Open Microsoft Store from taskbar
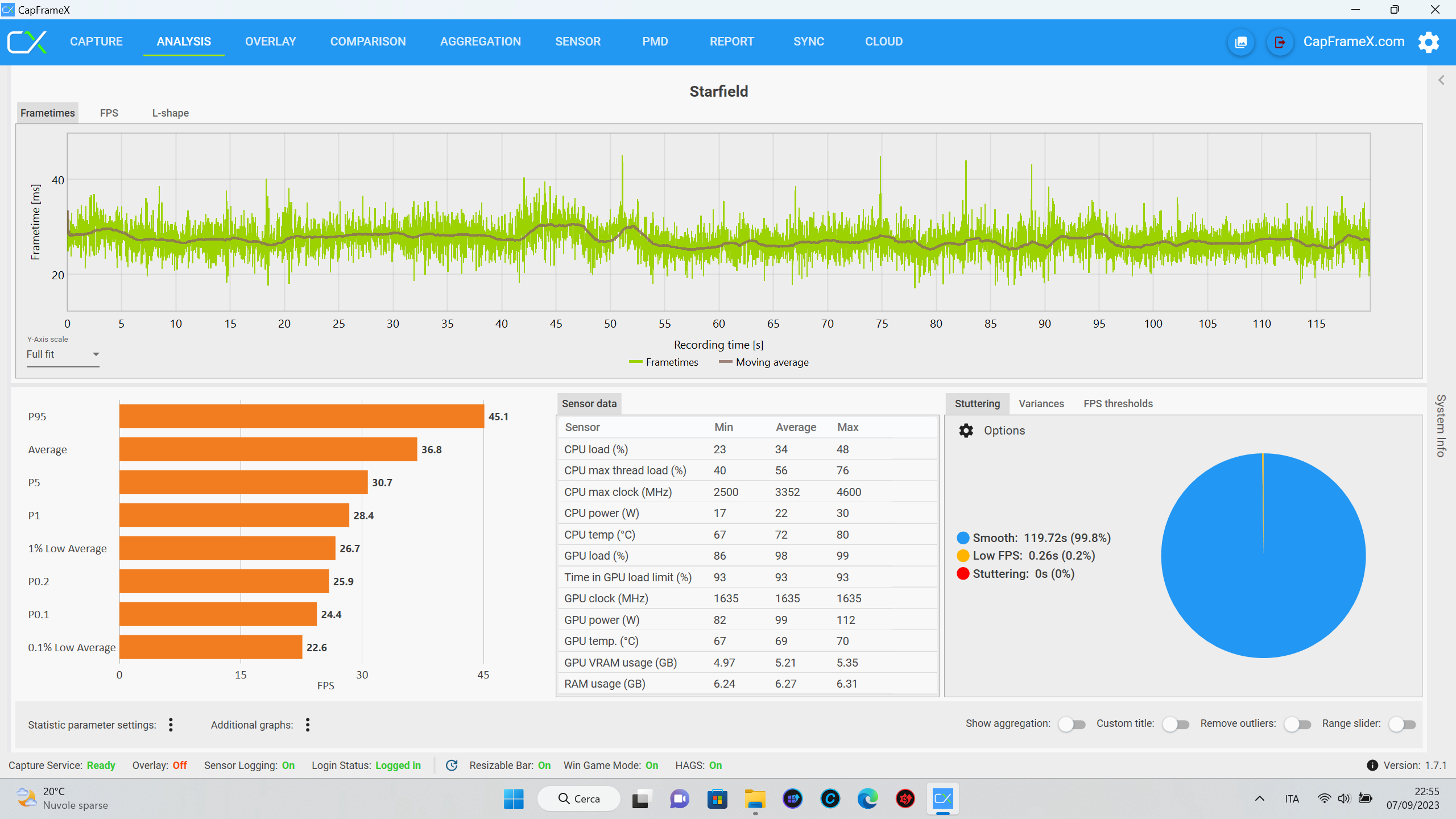 [x=717, y=799]
